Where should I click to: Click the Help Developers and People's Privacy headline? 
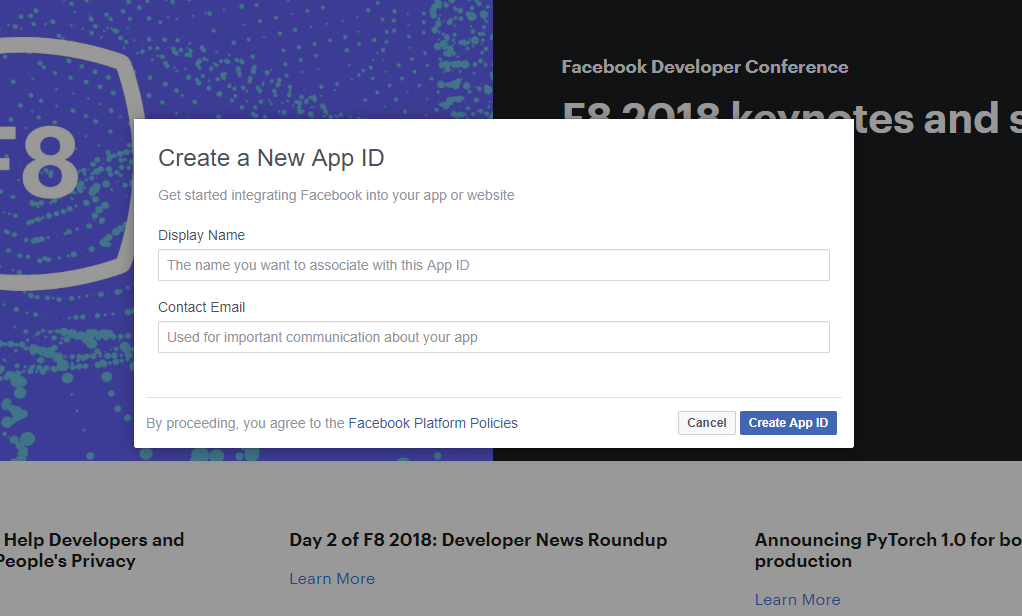click(90, 550)
